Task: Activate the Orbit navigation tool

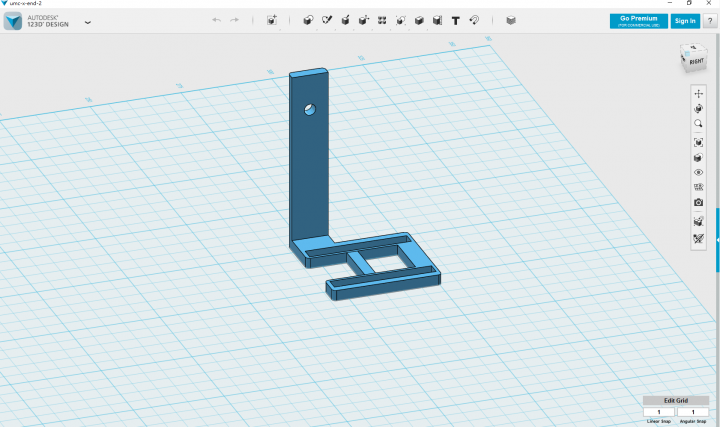Action: coord(698,109)
